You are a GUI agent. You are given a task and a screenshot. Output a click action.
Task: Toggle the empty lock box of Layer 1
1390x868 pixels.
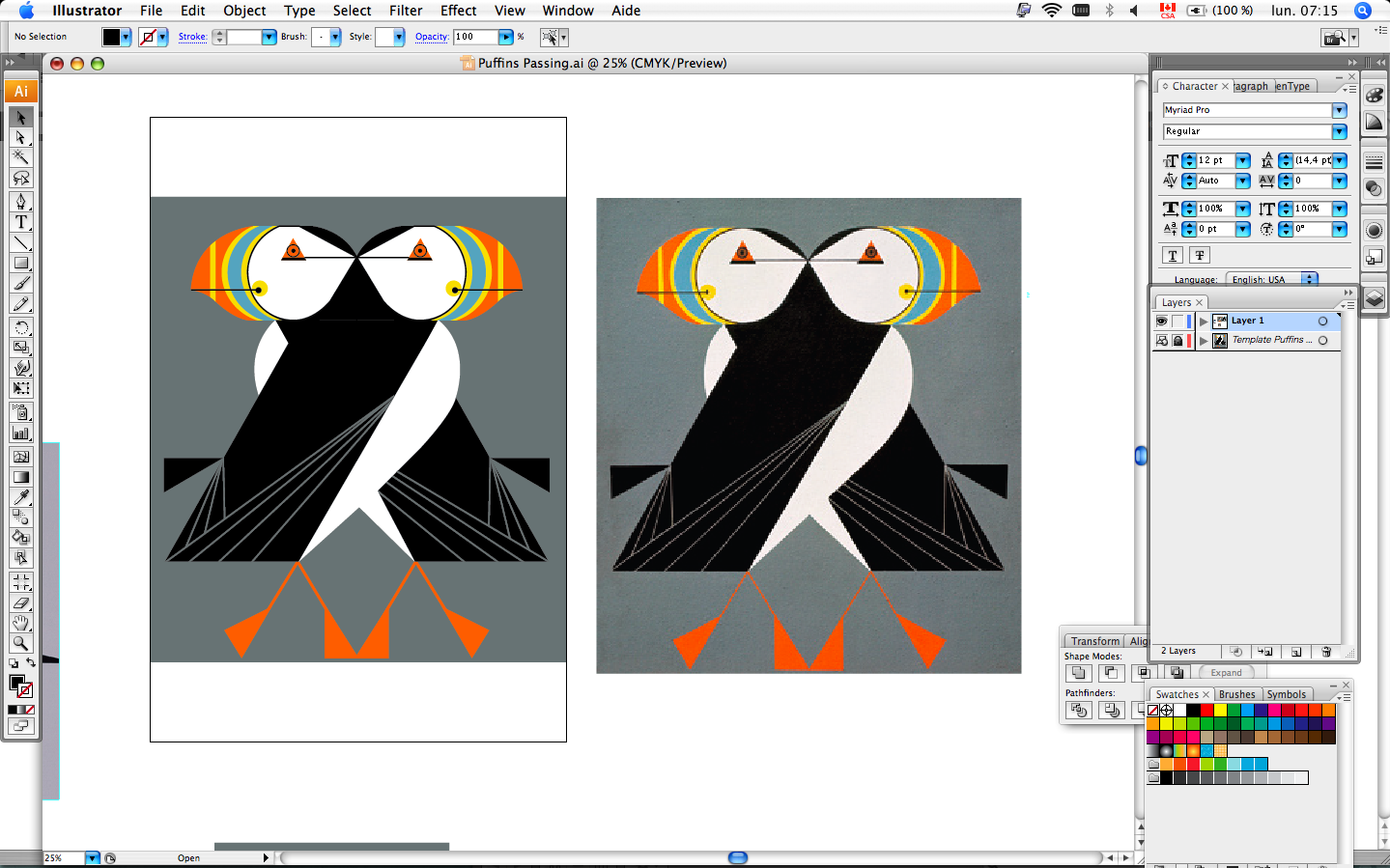coord(1177,321)
